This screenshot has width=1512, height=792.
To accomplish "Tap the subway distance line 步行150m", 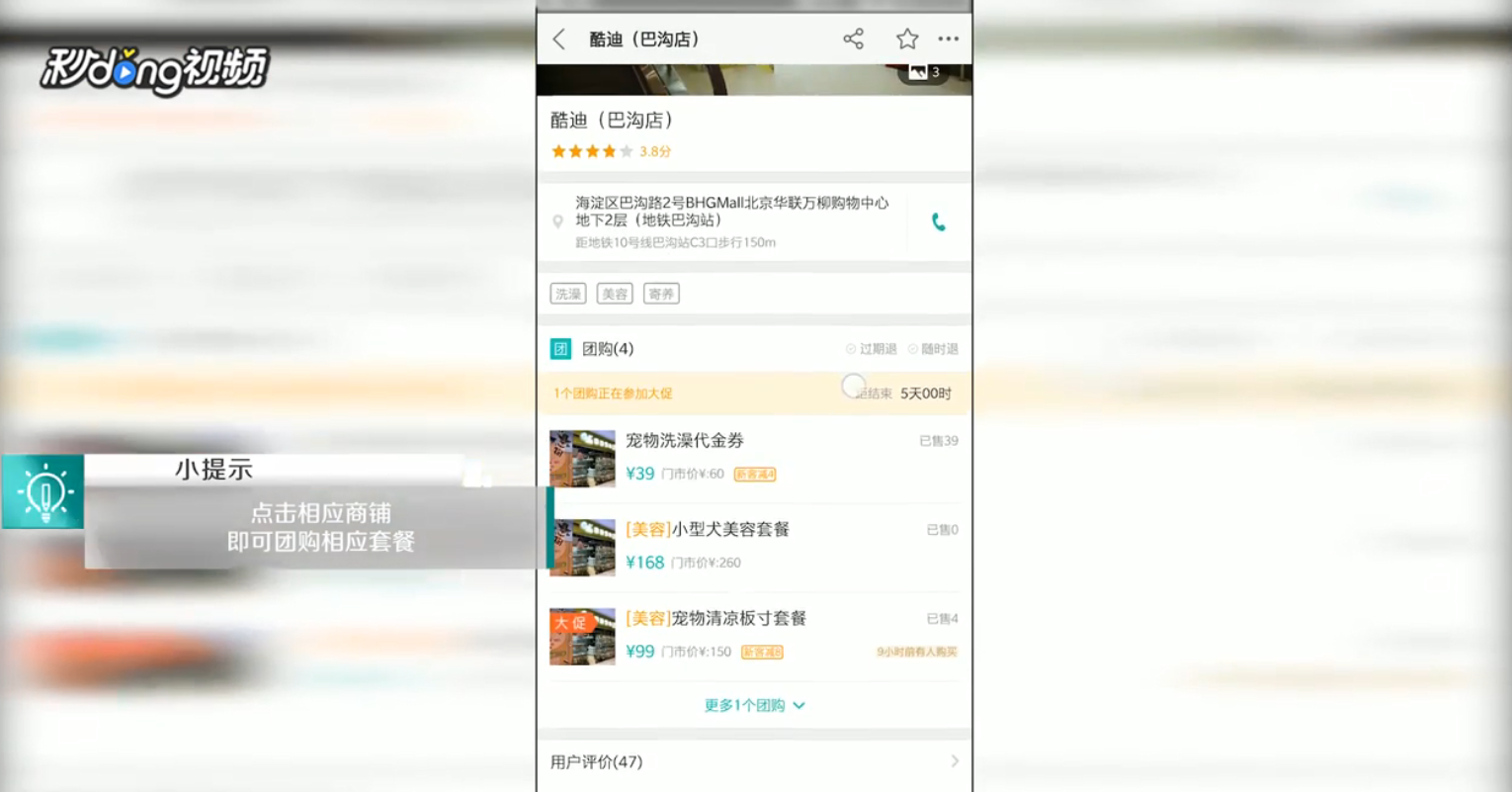I will pyautogui.click(x=676, y=242).
